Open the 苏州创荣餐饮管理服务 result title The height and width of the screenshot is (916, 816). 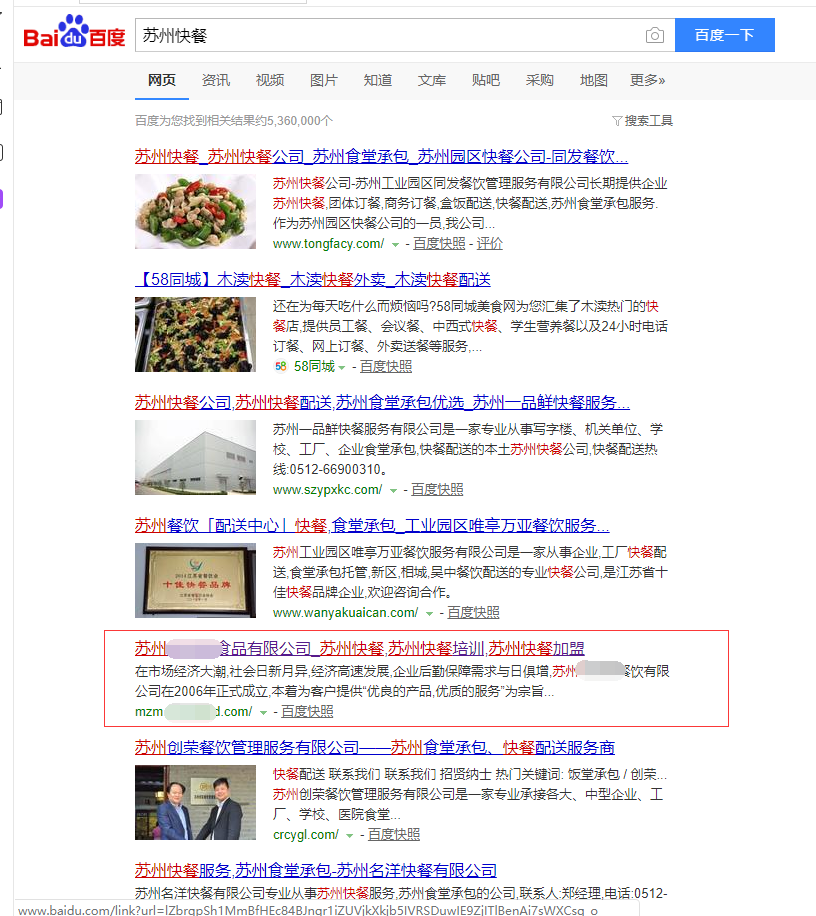coord(375,747)
